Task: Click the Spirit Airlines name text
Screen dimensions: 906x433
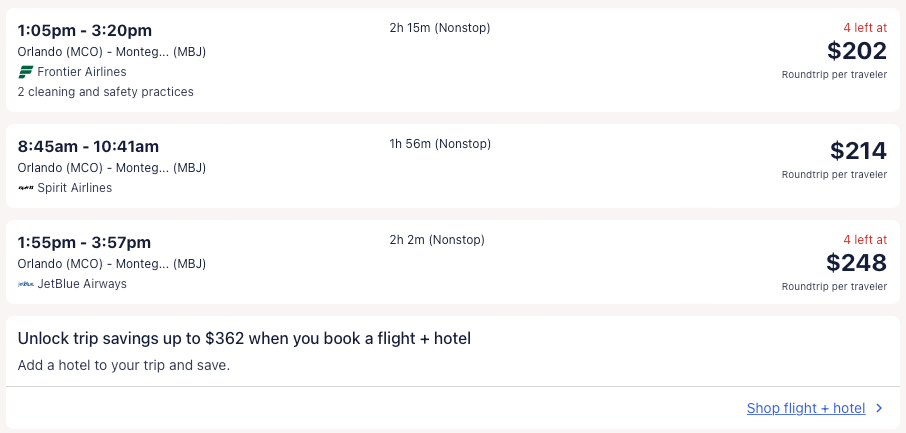Action: [75, 188]
